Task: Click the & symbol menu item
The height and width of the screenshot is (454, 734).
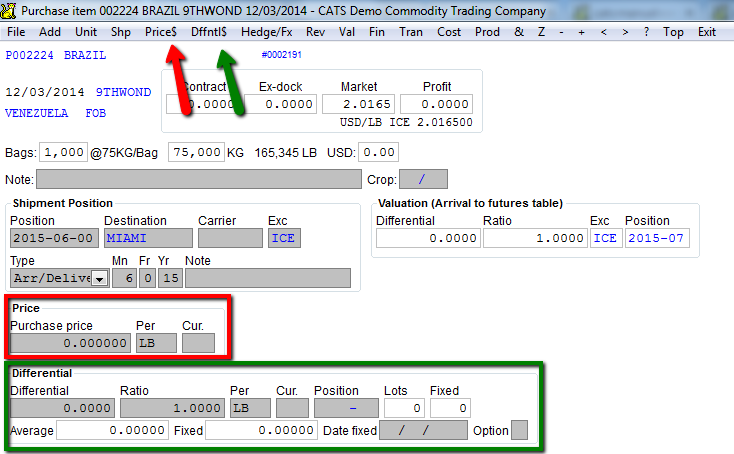Action: (x=519, y=32)
